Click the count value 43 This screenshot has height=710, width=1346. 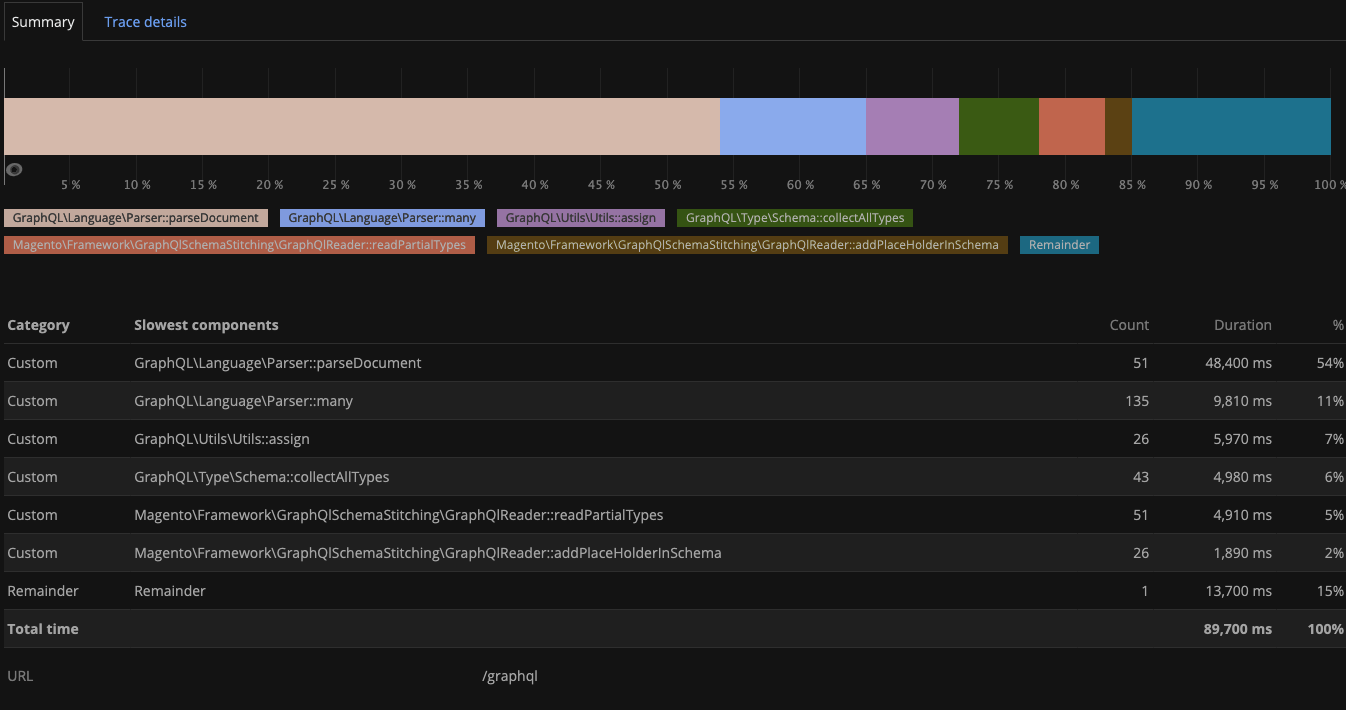1141,477
